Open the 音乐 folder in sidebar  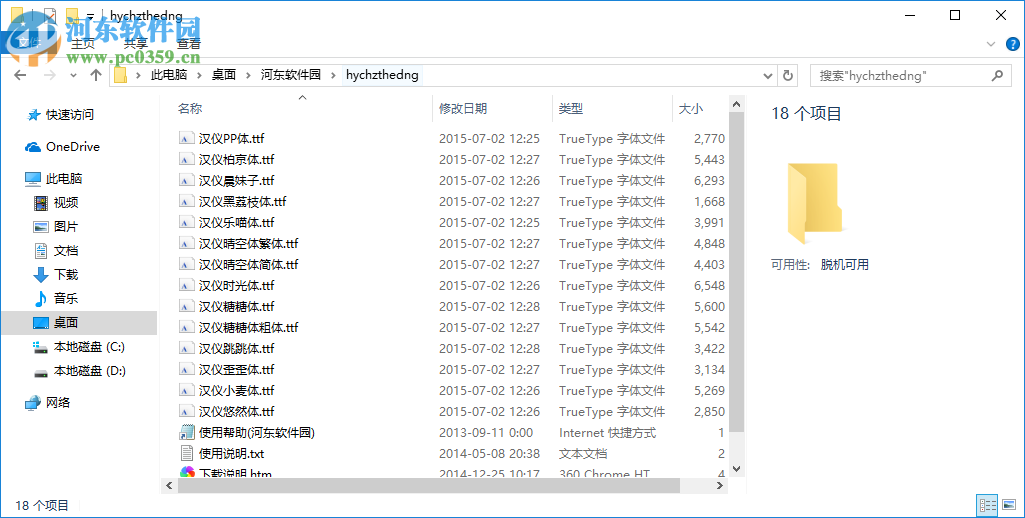pos(56,298)
